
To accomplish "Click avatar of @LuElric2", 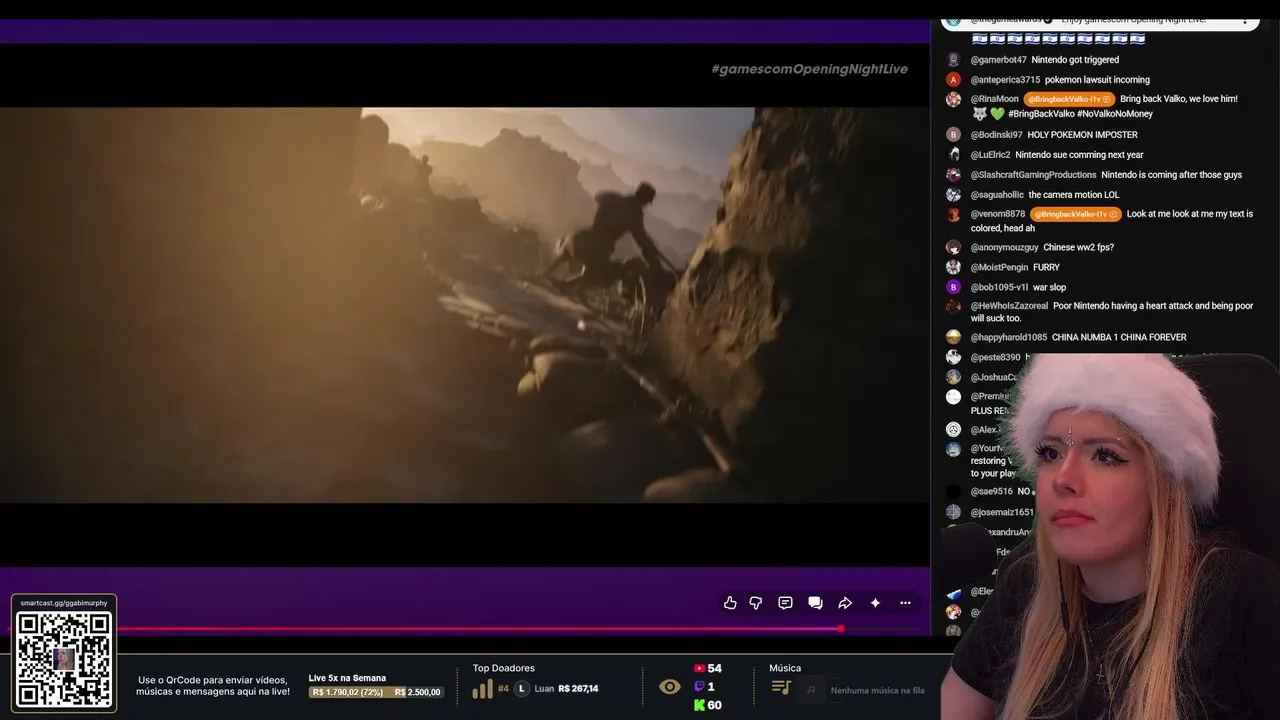I will (x=953, y=155).
